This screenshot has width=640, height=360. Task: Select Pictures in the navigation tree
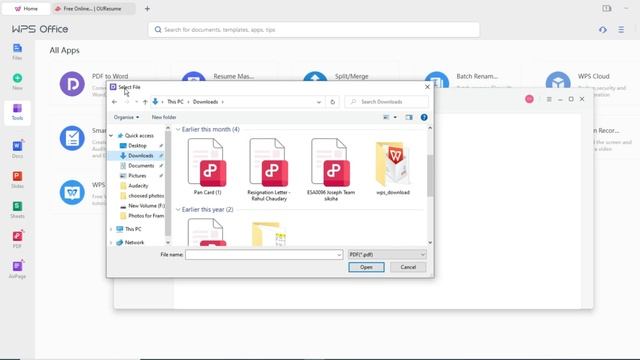point(138,176)
